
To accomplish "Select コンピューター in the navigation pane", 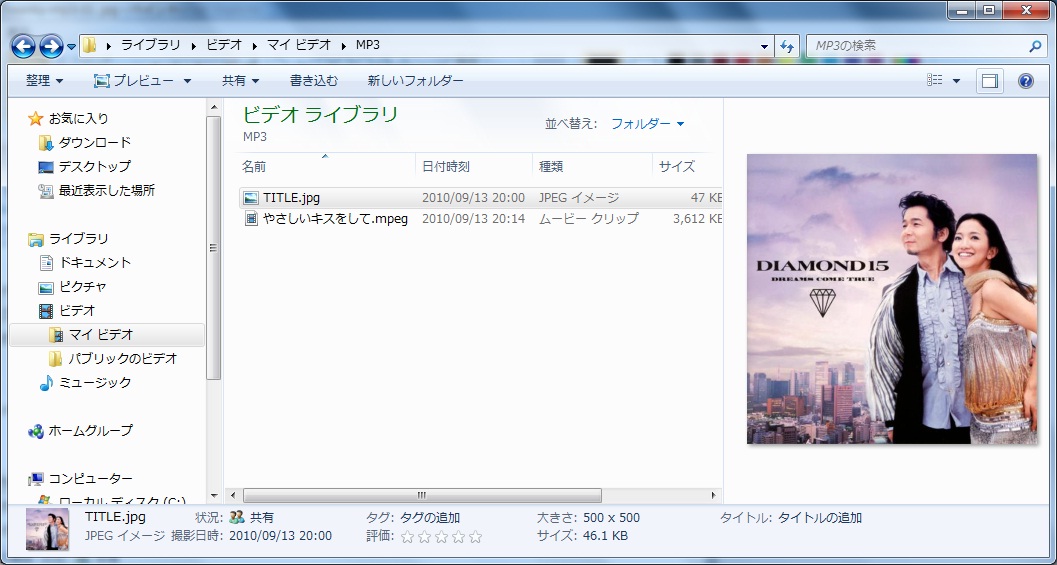I will tap(90, 479).
